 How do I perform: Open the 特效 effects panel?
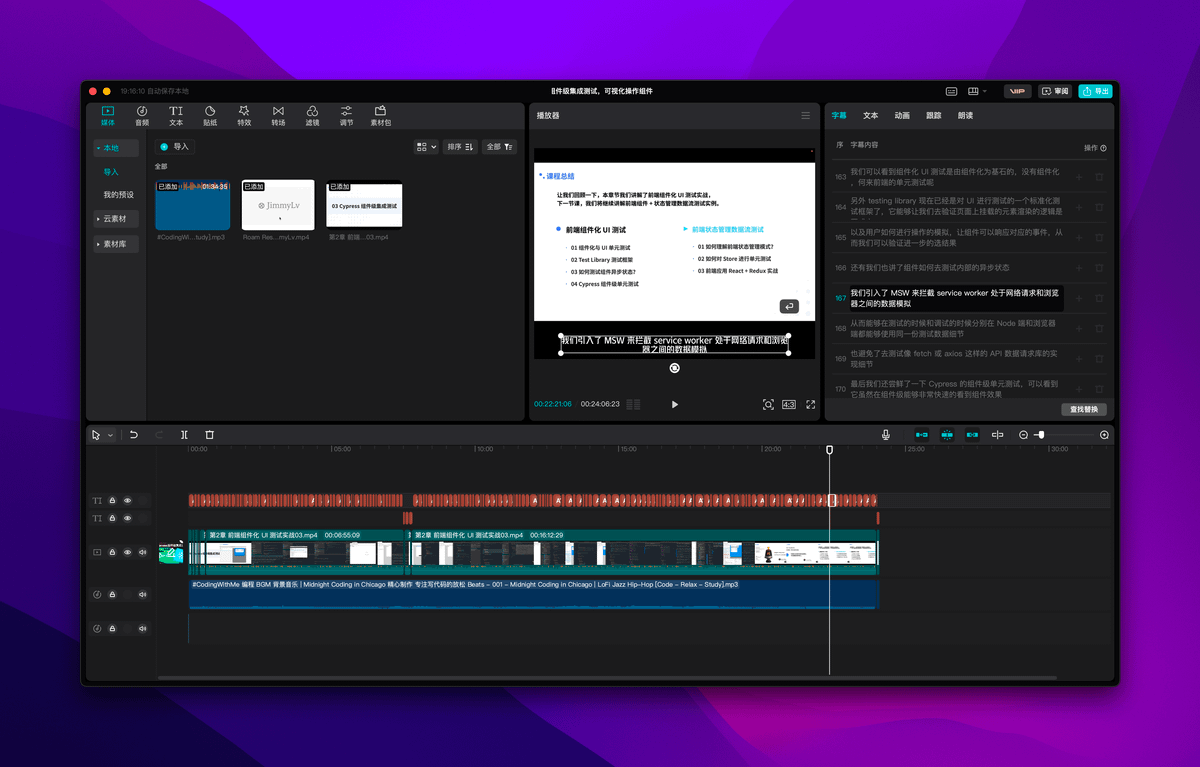pyautogui.click(x=244, y=115)
